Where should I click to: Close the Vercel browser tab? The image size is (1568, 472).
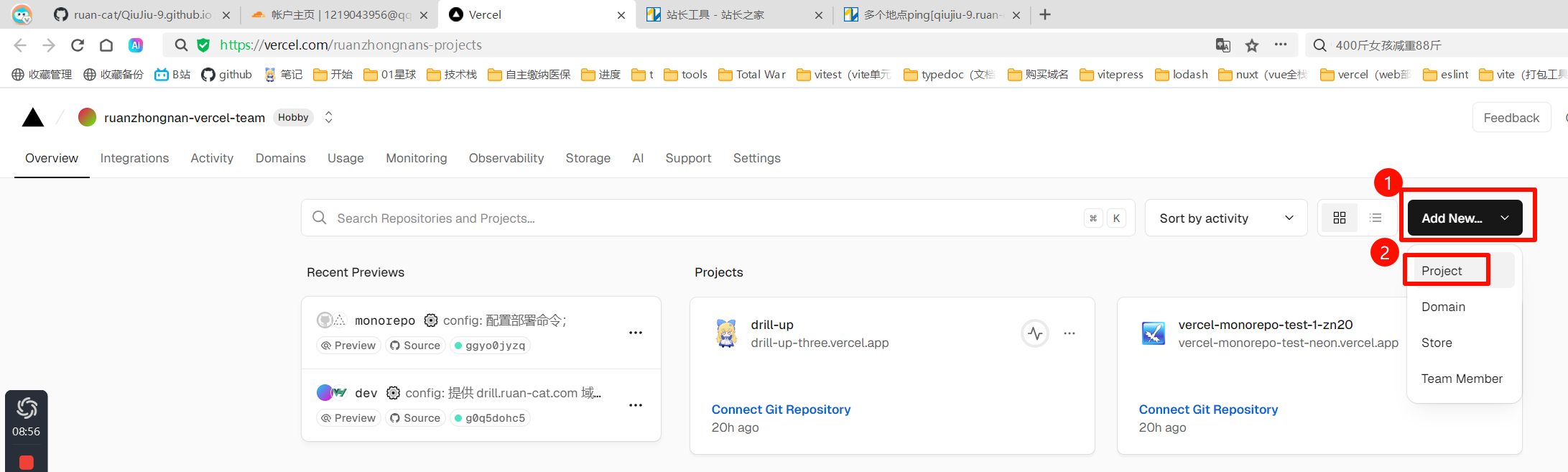[x=621, y=15]
